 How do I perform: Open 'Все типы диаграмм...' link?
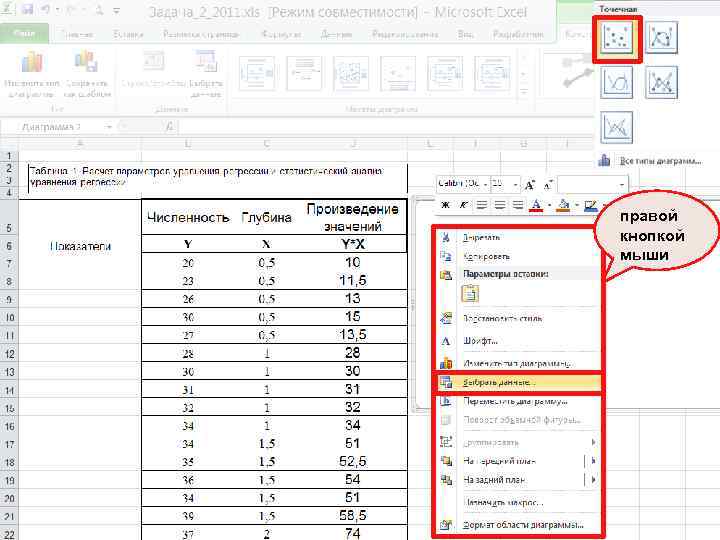click(x=660, y=161)
